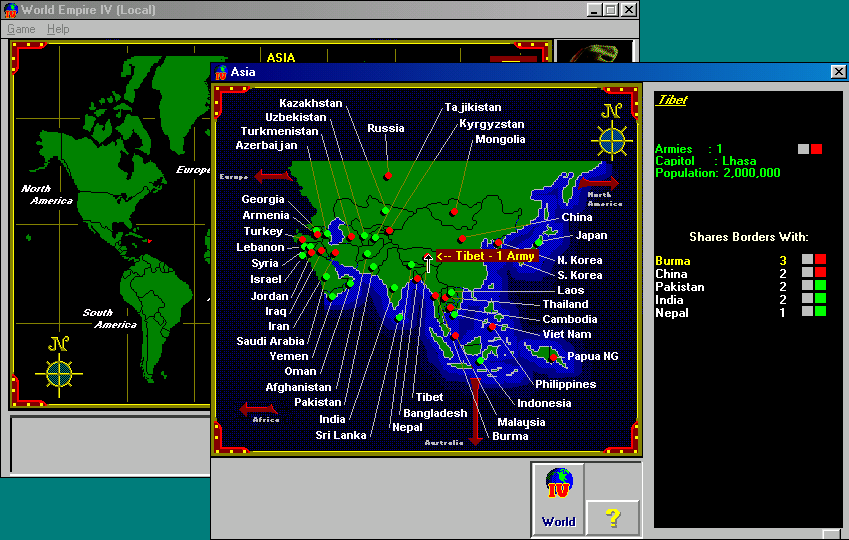
Task: Select the Lebanon country label
Action: click(260, 247)
